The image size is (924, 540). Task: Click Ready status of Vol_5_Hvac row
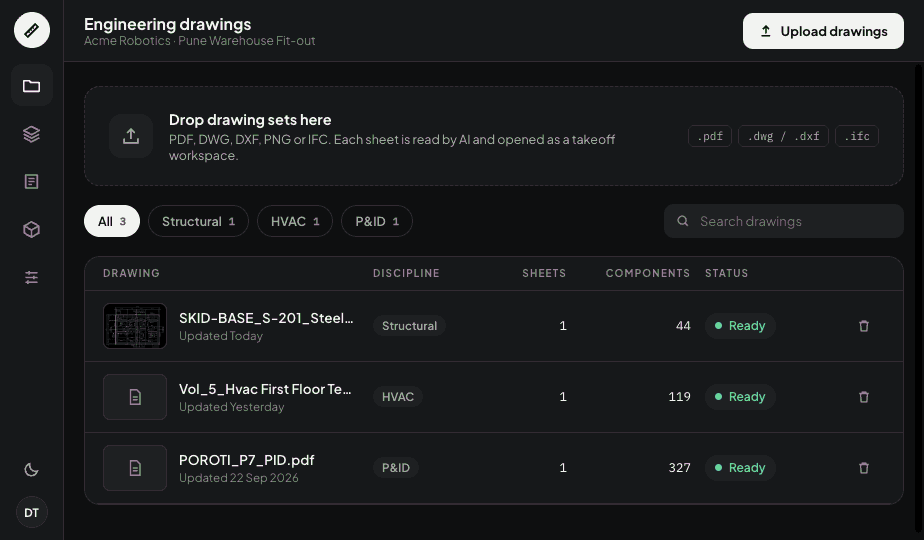(740, 397)
